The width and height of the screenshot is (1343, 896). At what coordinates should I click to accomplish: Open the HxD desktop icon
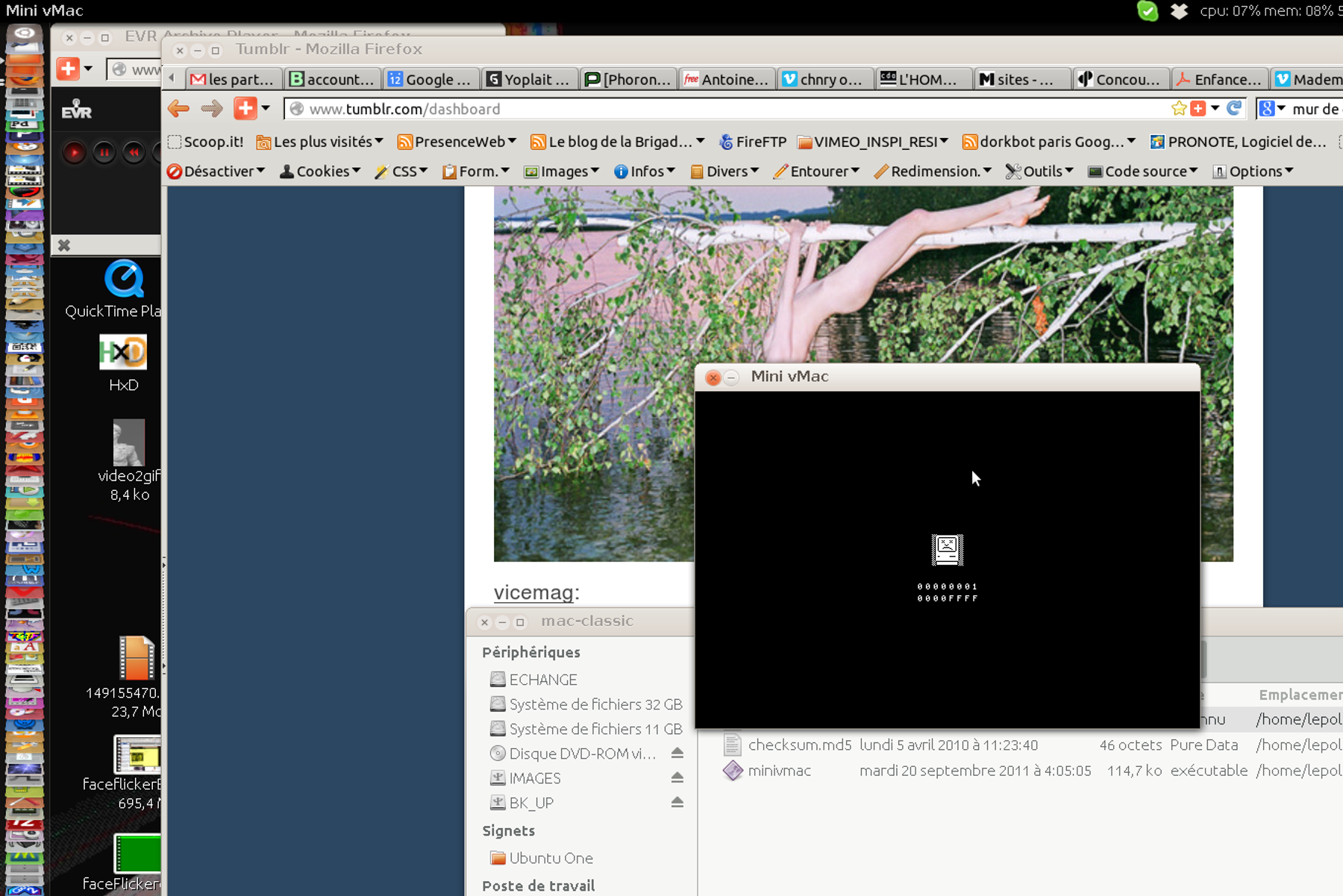pos(123,352)
